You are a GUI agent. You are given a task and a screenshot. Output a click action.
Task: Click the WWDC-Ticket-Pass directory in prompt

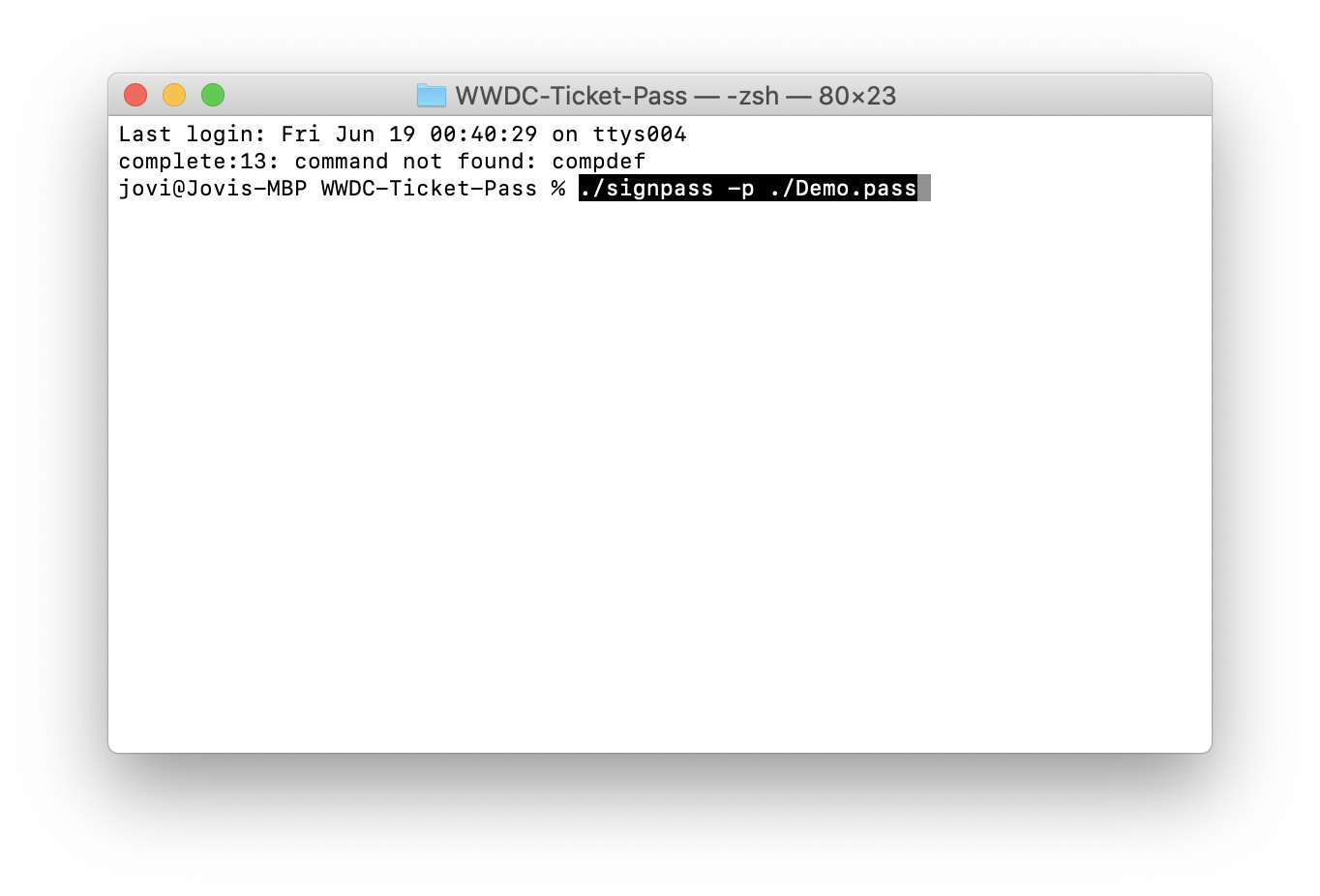click(429, 188)
